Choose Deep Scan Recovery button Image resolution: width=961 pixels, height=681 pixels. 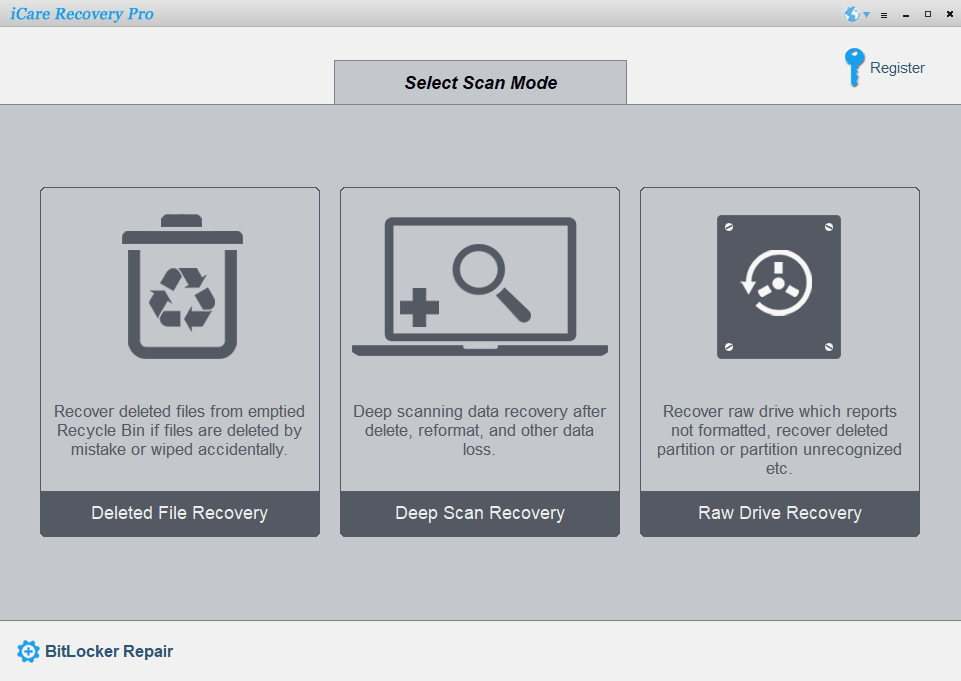tap(480, 513)
